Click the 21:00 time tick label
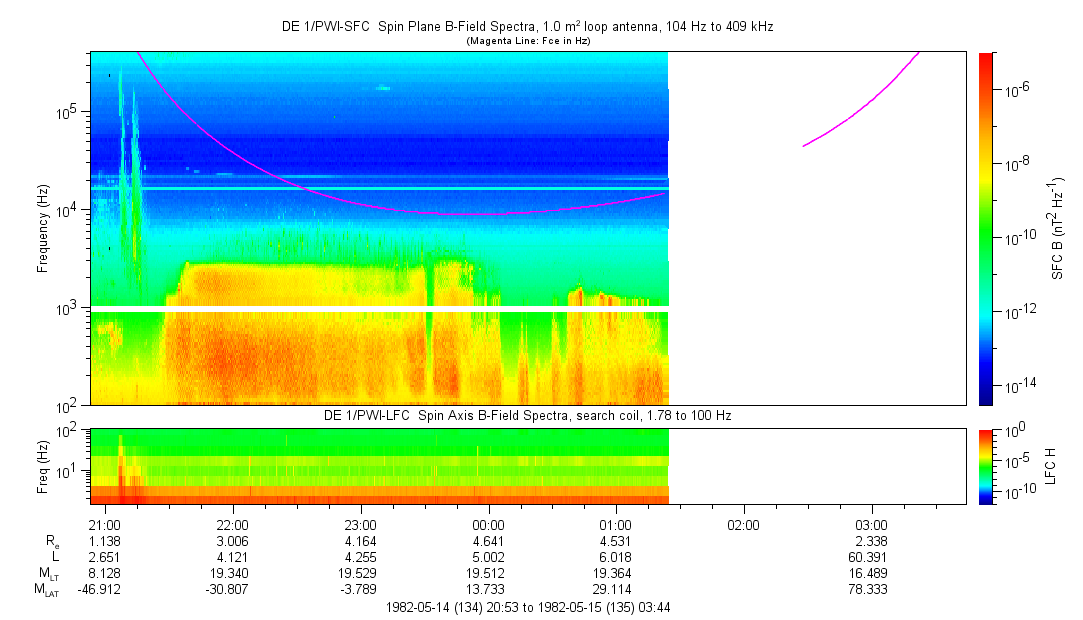Image resolution: width=1083 pixels, height=620 pixels. (x=105, y=525)
